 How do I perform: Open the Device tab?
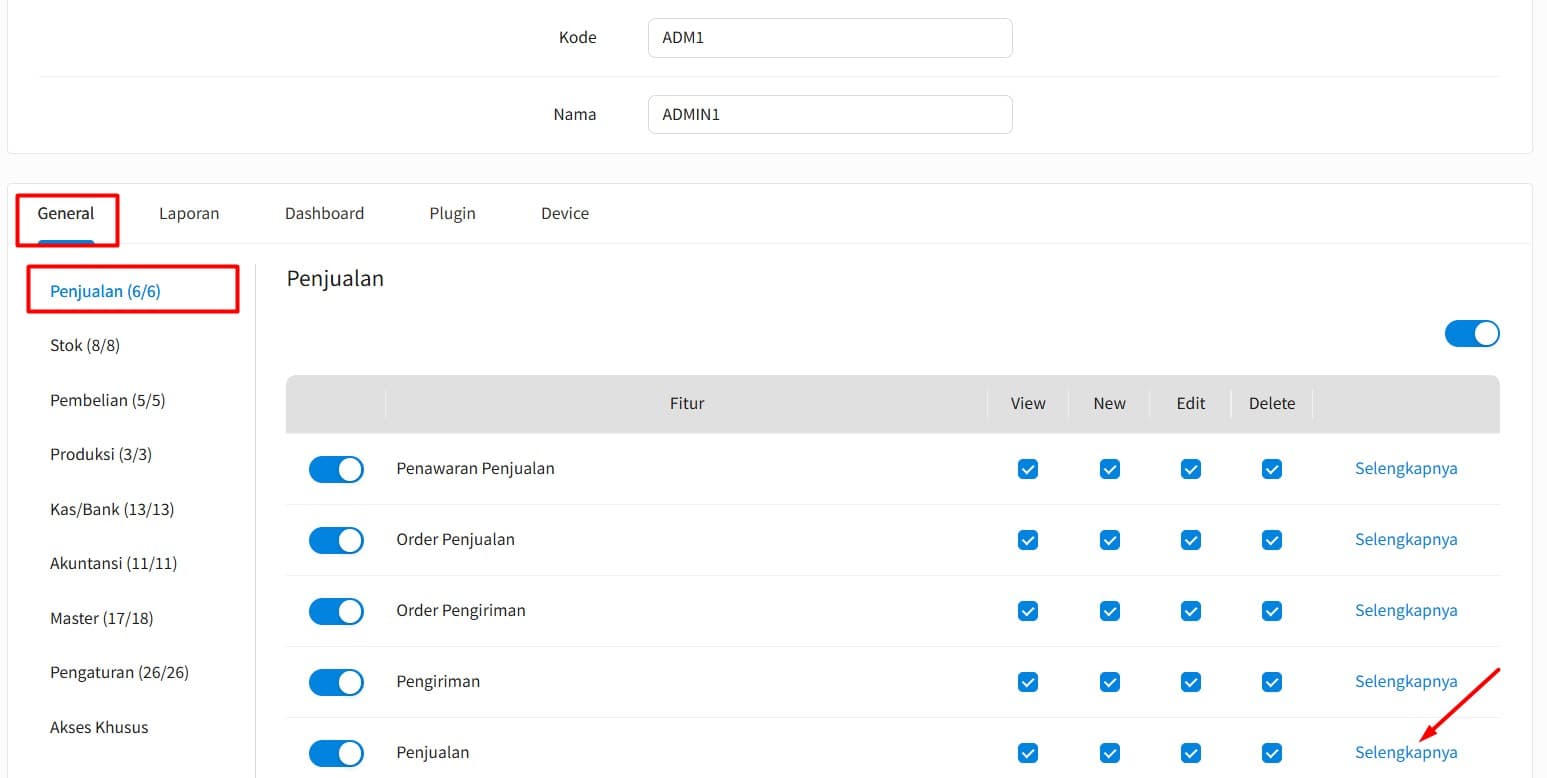tap(563, 213)
